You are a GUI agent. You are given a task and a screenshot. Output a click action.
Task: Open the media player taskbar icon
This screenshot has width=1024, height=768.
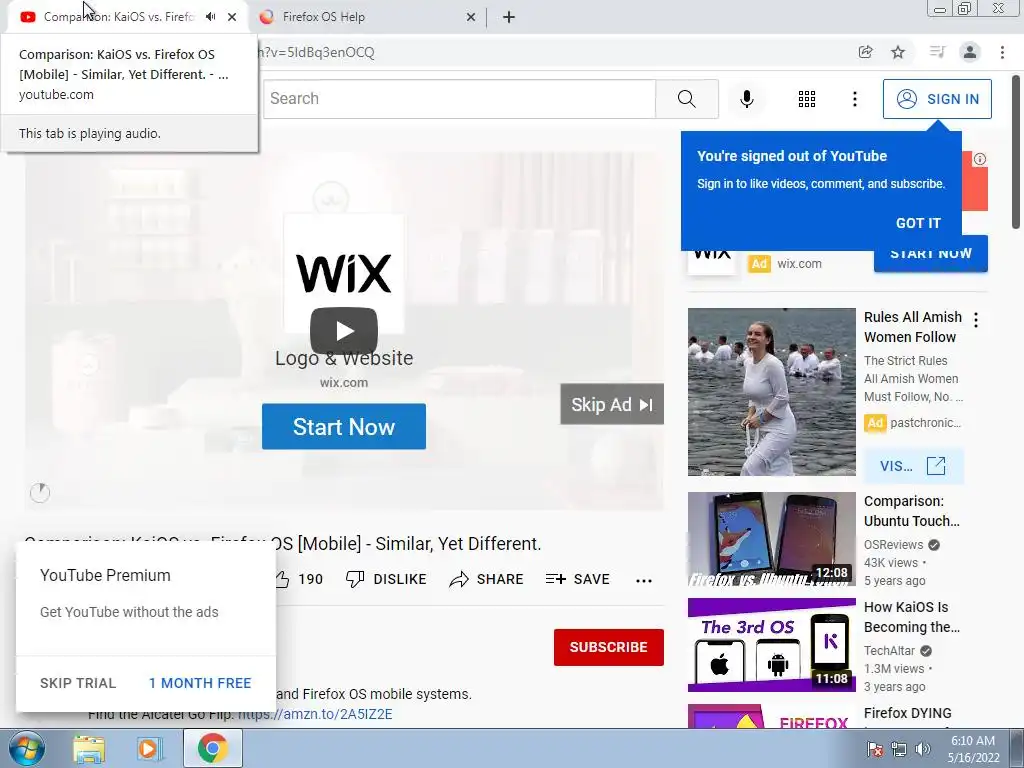150,749
